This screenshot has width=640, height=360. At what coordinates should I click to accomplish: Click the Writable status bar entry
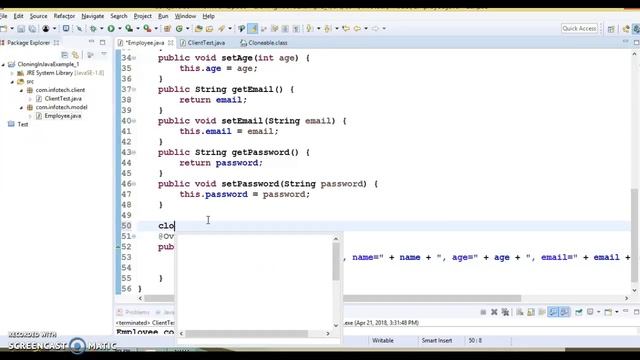point(383,340)
